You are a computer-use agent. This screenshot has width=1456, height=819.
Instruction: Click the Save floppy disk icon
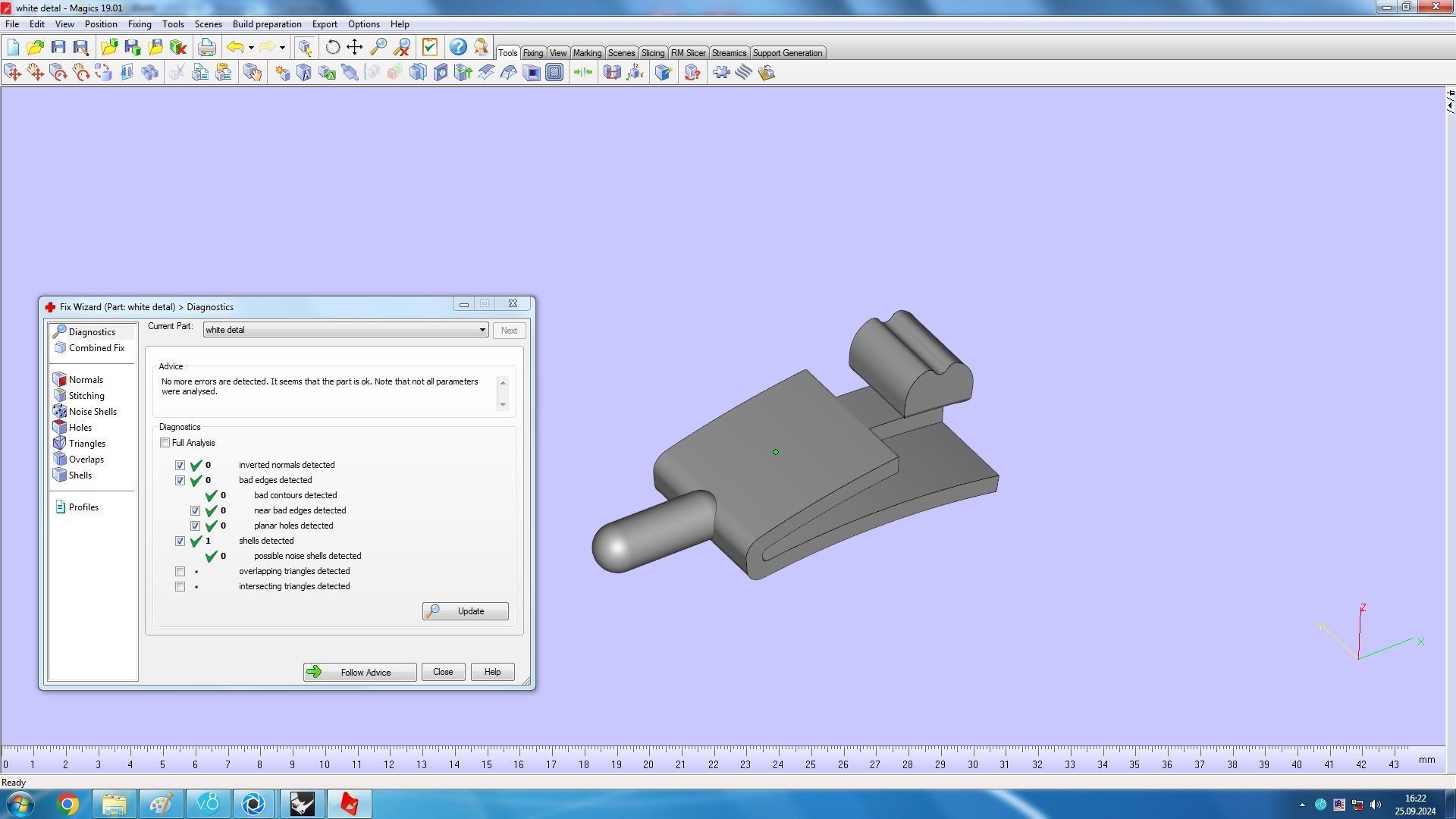tap(58, 47)
